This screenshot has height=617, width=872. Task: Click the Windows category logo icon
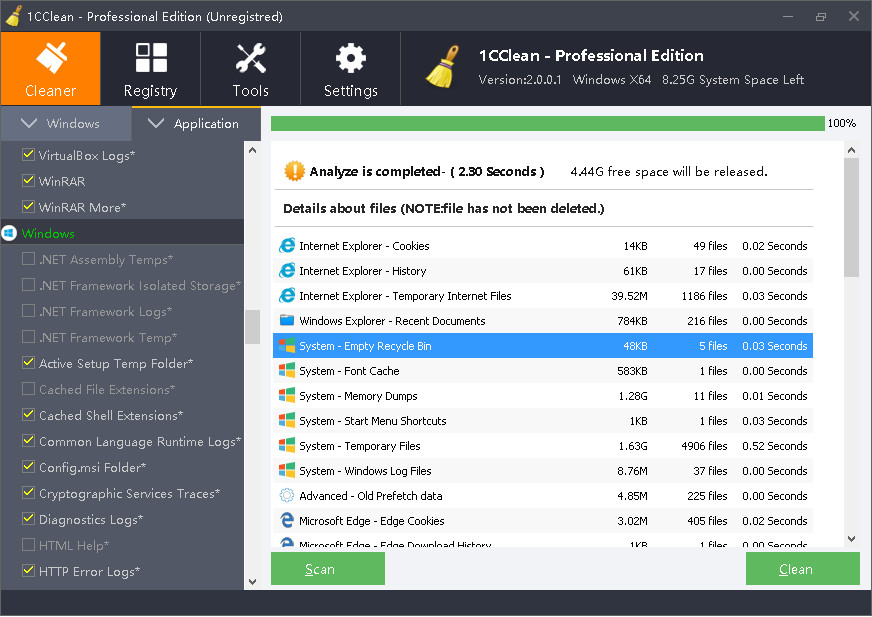point(9,233)
